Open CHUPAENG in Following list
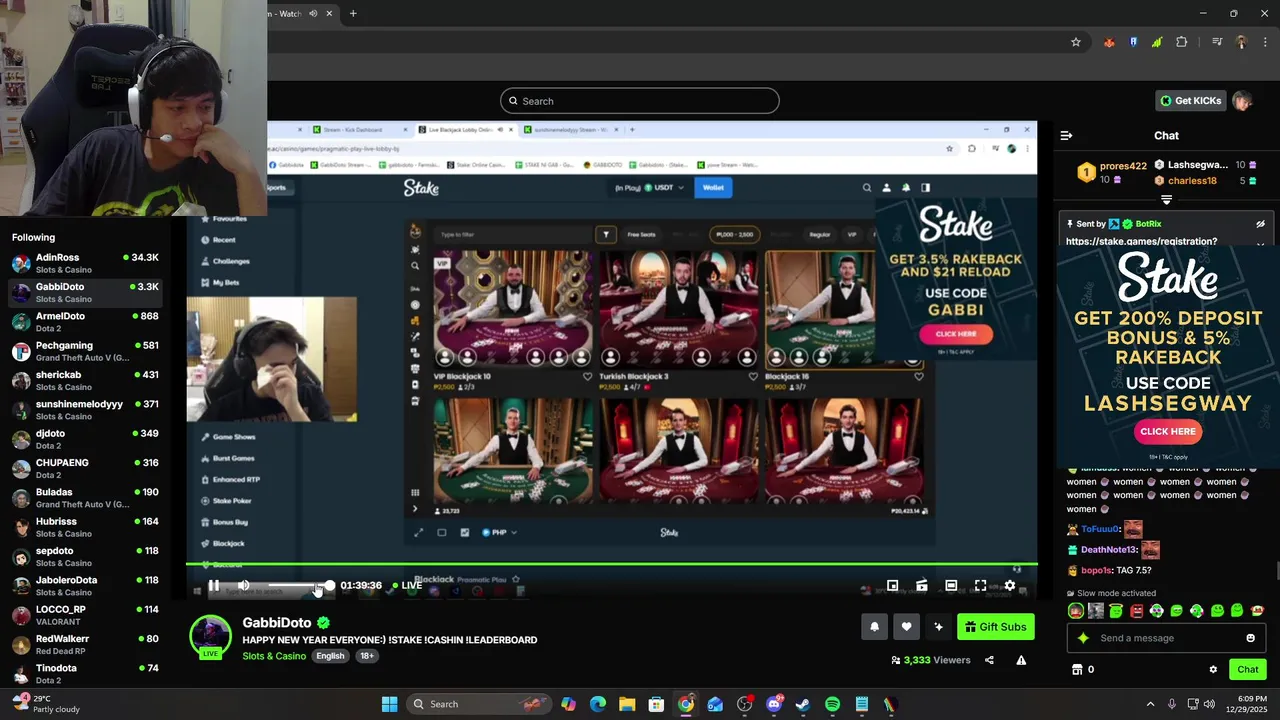Image resolution: width=1280 pixels, height=720 pixels. pyautogui.click(x=85, y=468)
